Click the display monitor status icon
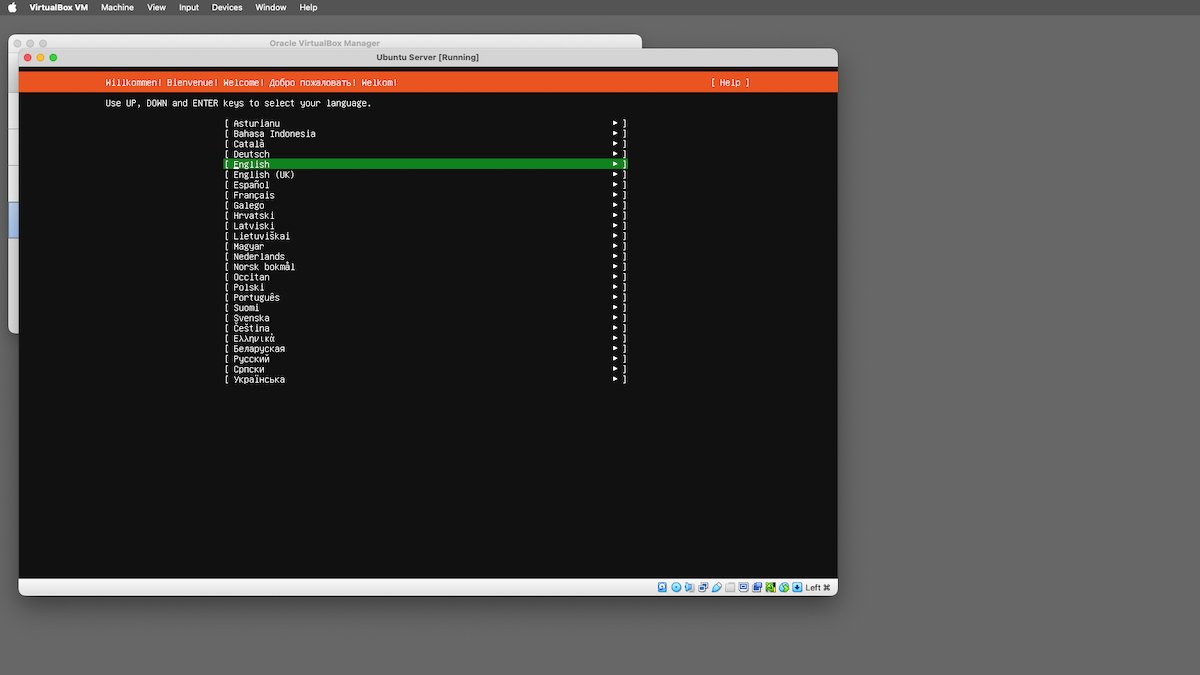 pos(743,587)
